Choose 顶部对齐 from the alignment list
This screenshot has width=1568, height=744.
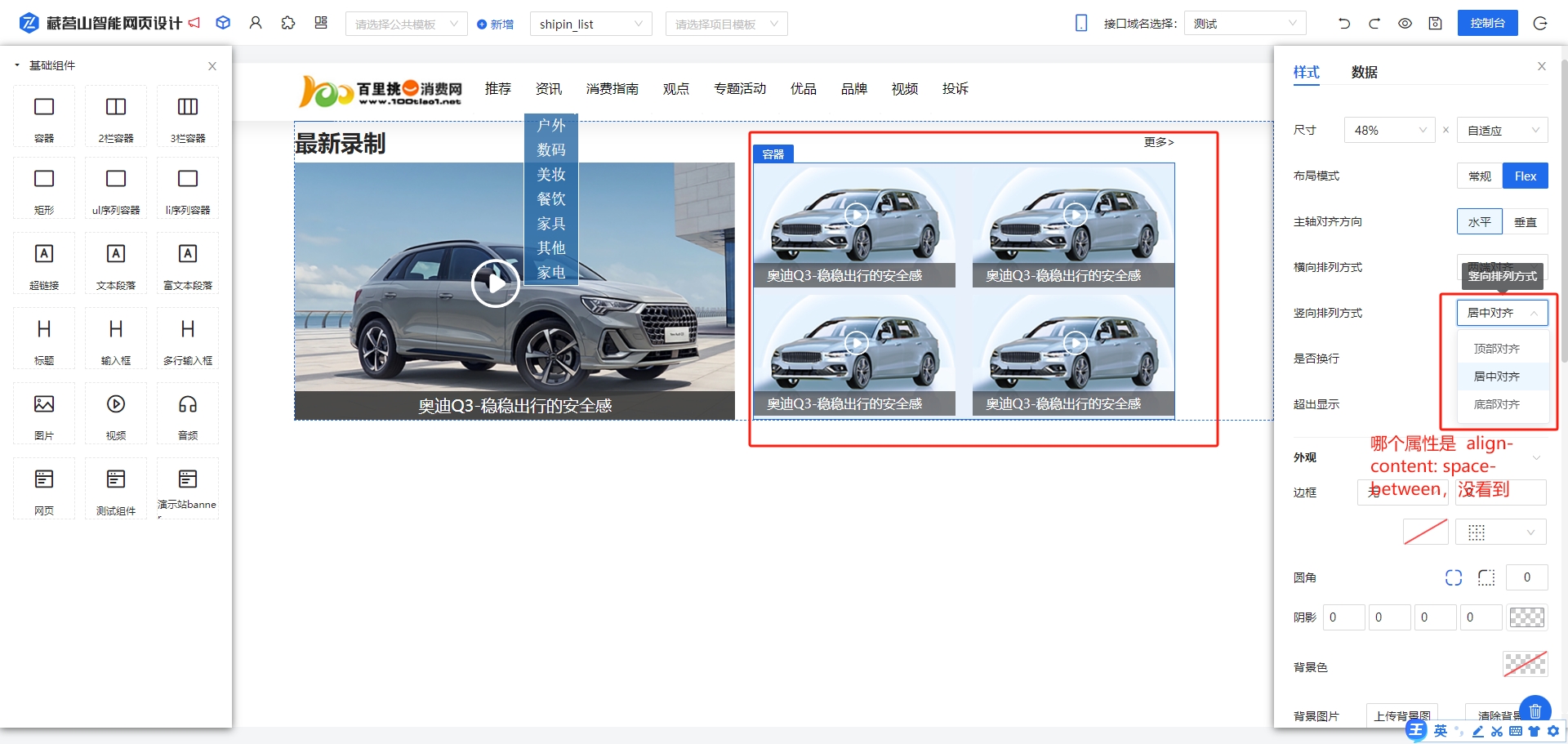[1496, 349]
